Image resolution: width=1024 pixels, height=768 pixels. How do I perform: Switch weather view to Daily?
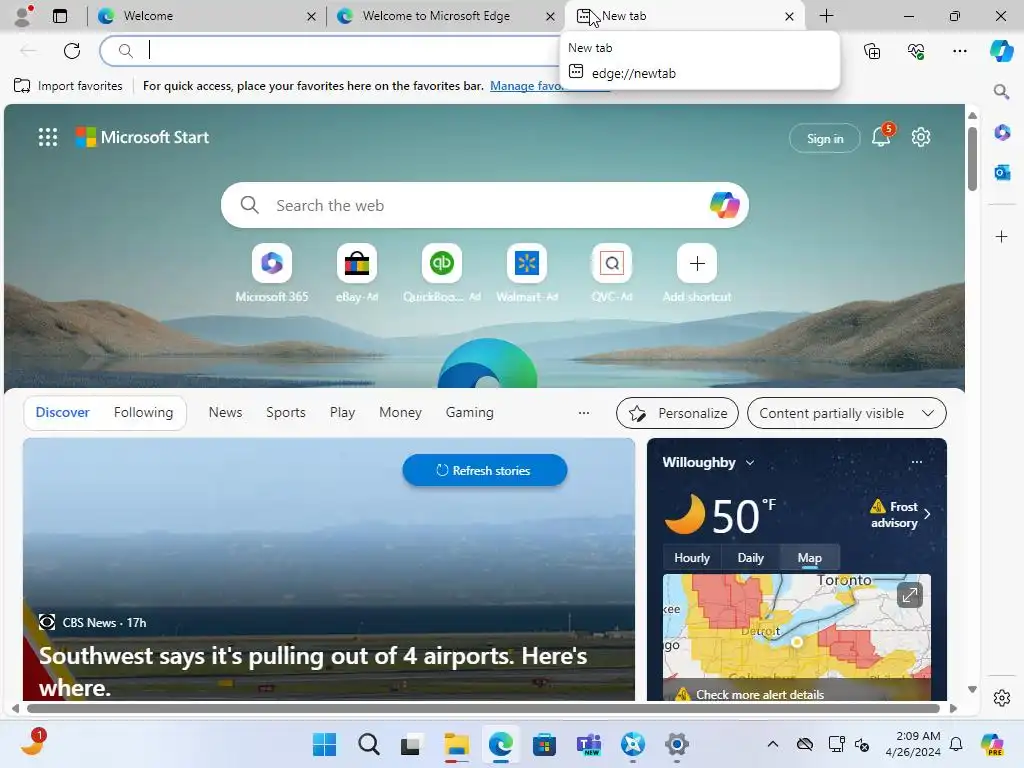750,558
